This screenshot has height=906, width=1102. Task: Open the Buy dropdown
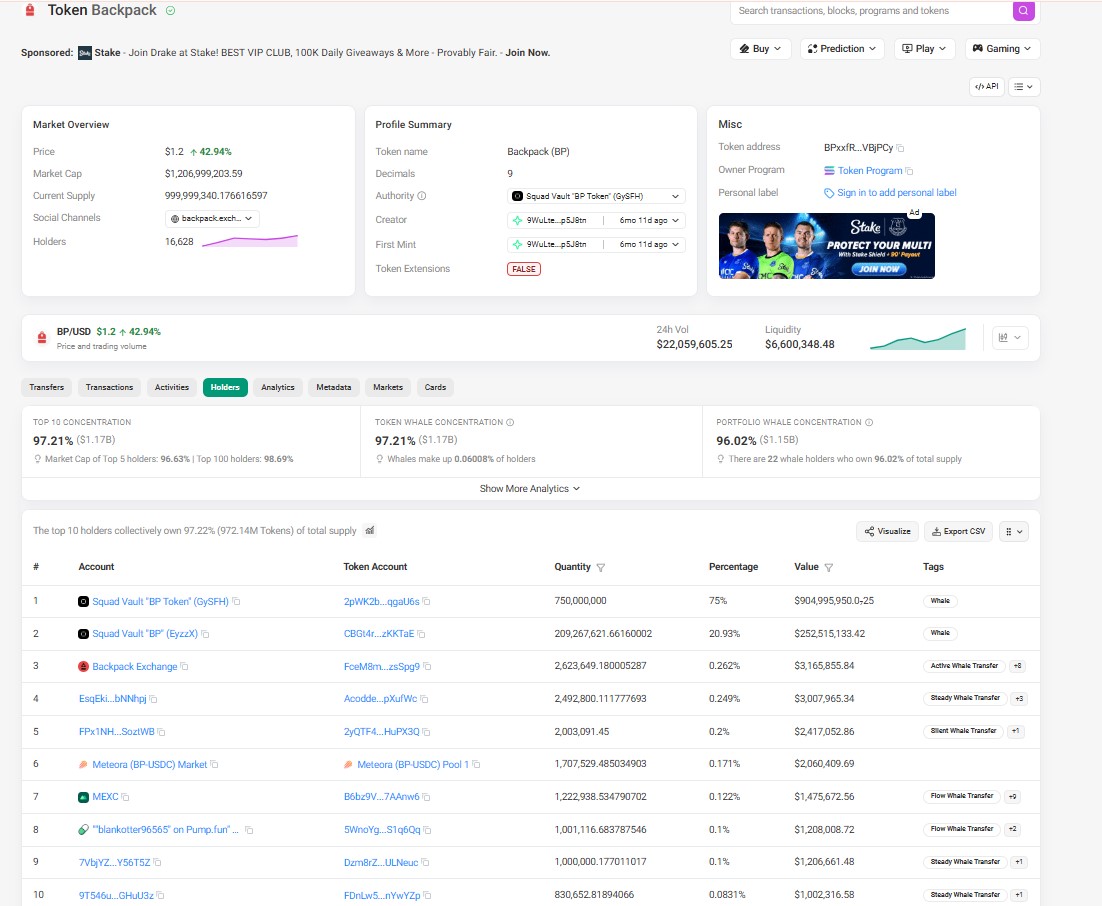[760, 48]
